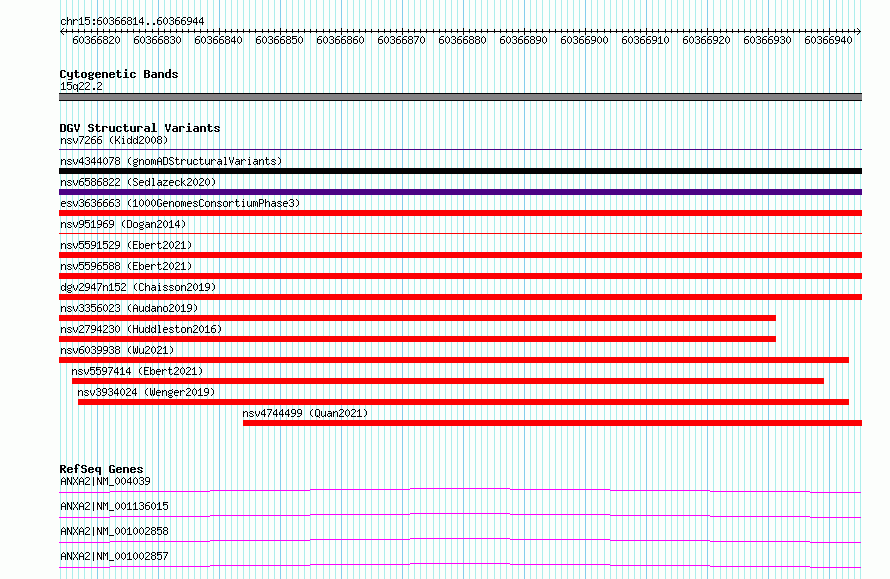Open variant nsv6039938 (Wu2021) label
The image size is (890, 579).
coord(117,350)
